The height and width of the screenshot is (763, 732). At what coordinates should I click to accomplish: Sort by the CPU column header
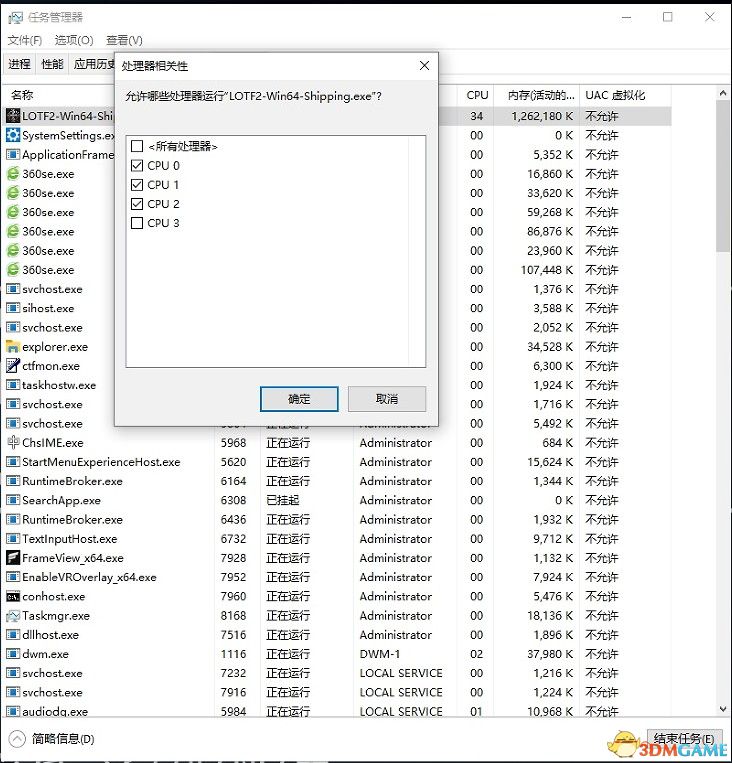click(476, 95)
